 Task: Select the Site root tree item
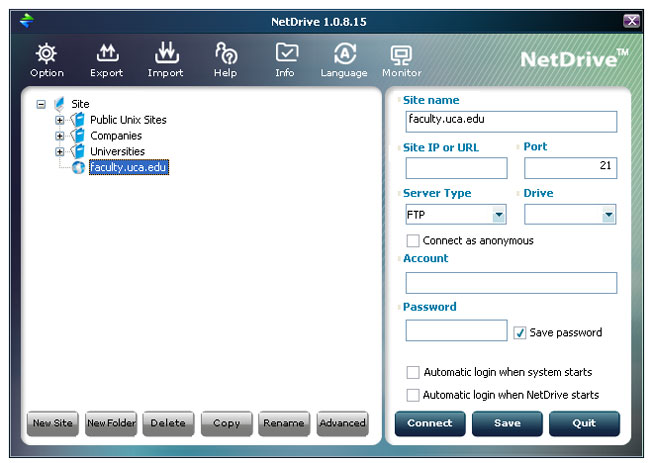[80, 104]
